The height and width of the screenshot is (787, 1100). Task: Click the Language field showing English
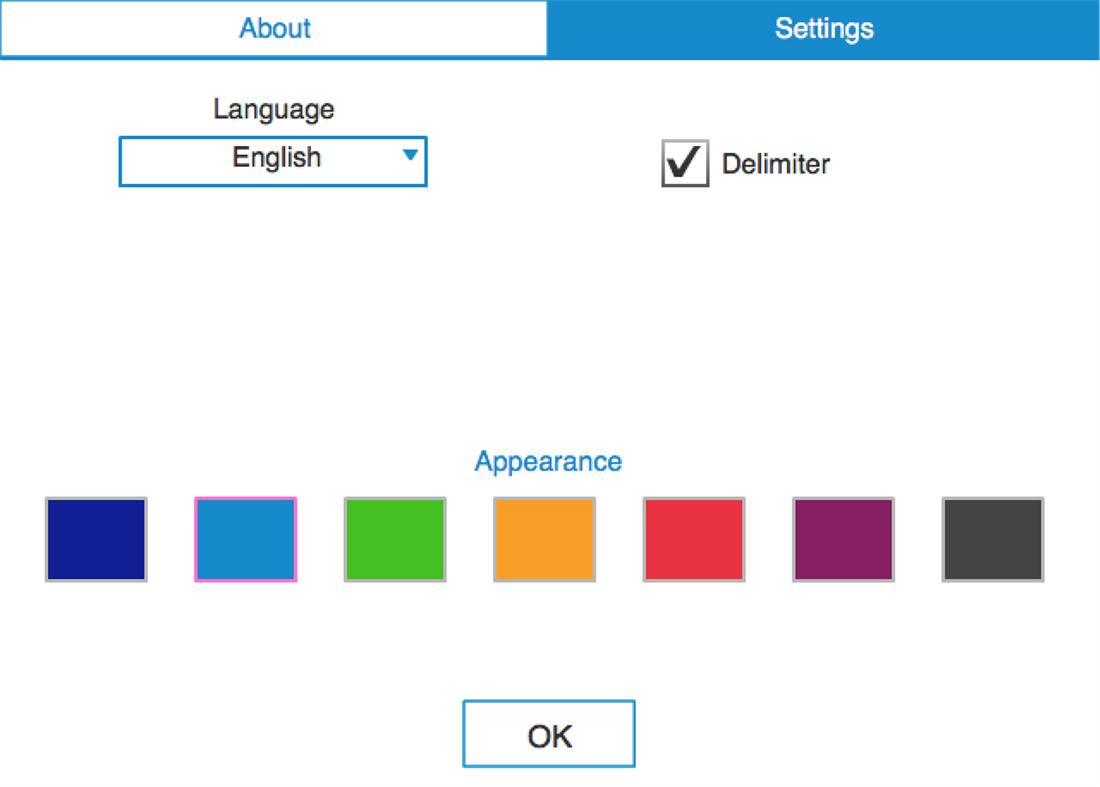(x=273, y=160)
